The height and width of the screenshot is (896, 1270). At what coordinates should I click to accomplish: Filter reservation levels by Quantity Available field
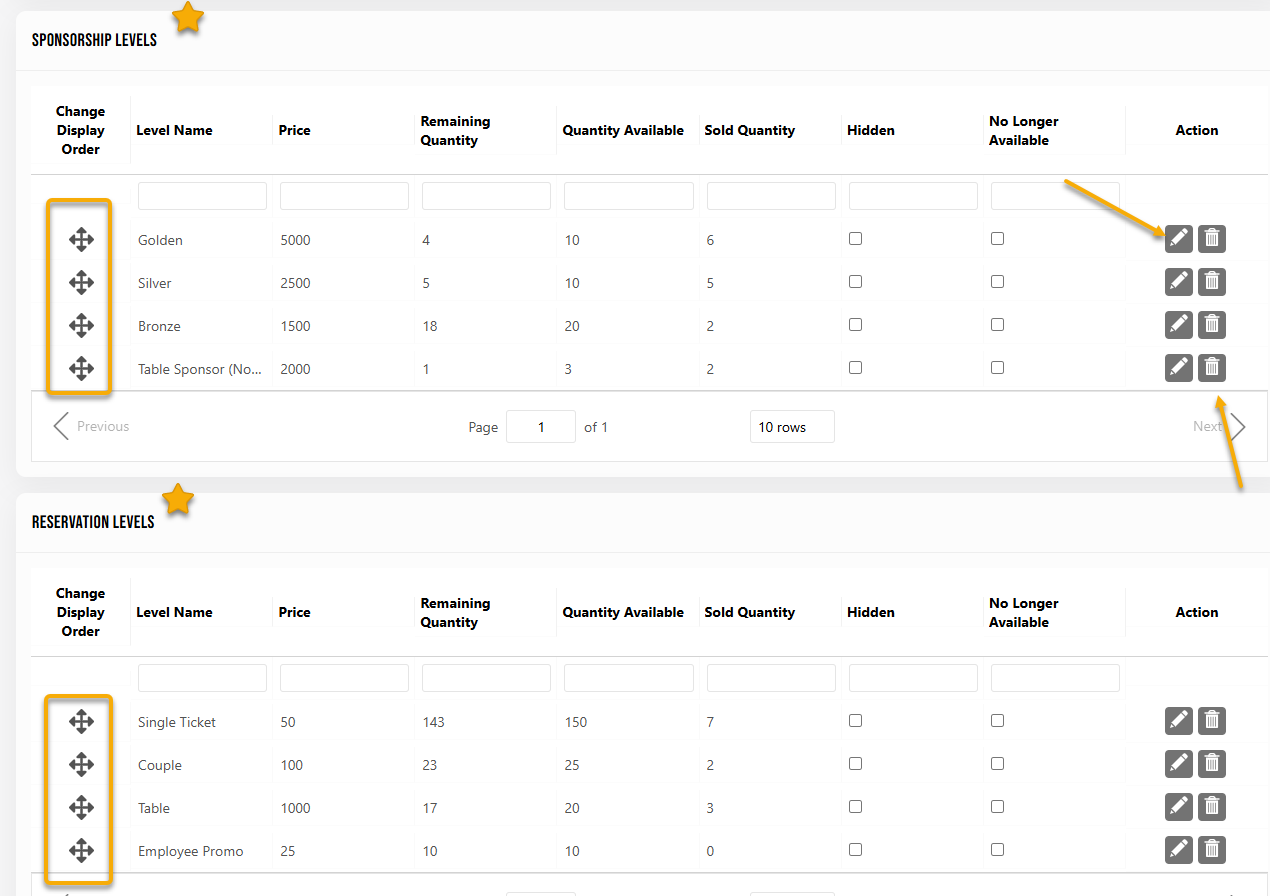[x=629, y=678]
